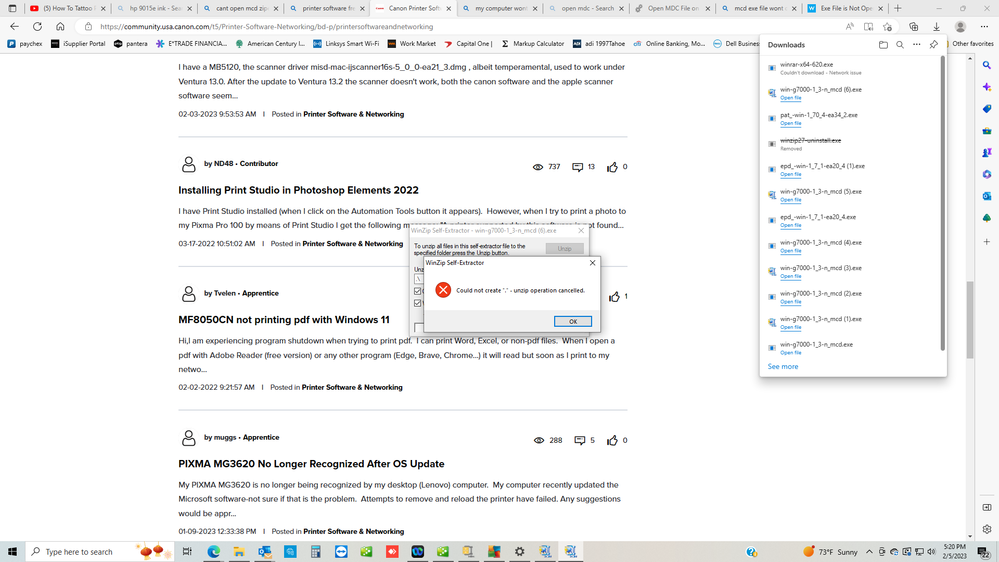Open file link under win-g7000-1_3-n_mcd (6).exe

[791, 97]
